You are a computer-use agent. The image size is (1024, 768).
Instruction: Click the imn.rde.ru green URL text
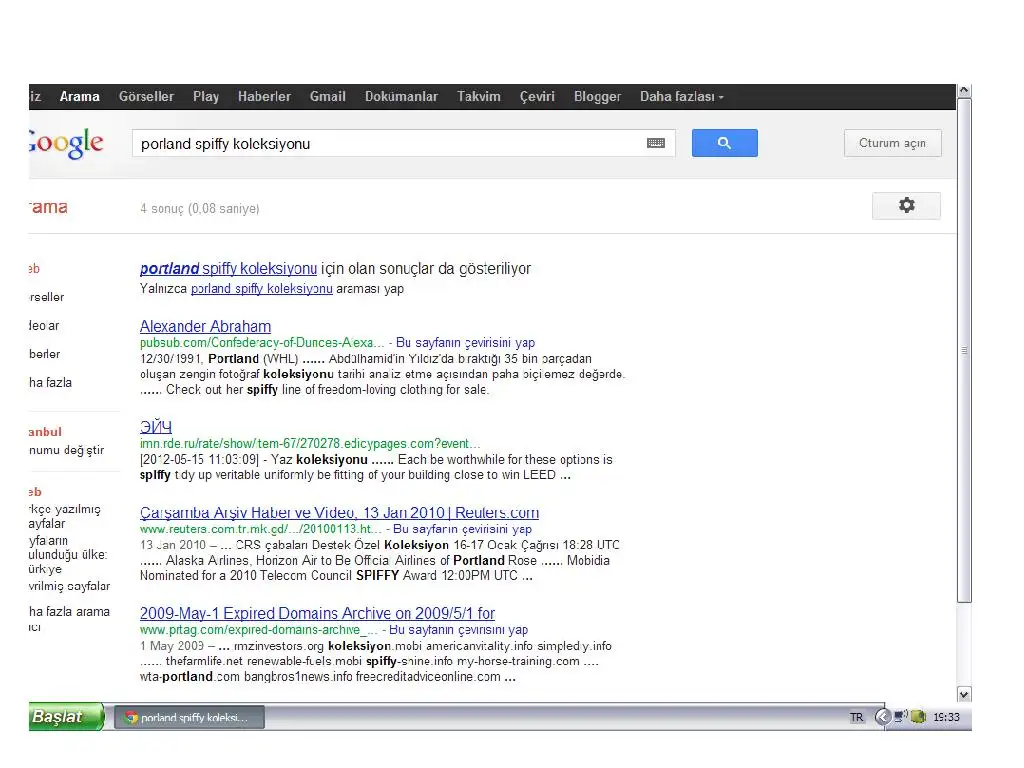[310, 443]
